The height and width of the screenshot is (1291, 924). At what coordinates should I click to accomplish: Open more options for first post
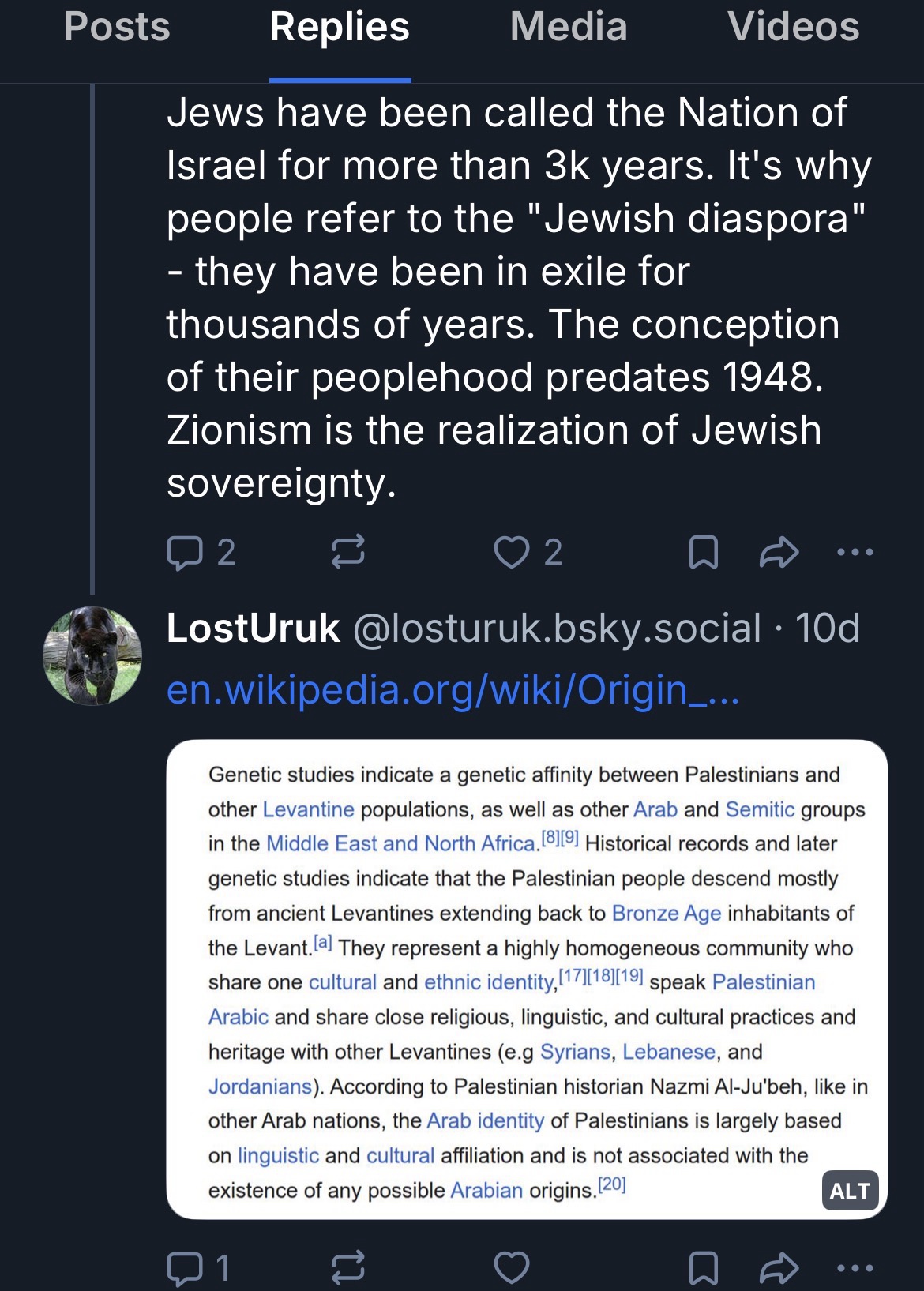pos(855,552)
